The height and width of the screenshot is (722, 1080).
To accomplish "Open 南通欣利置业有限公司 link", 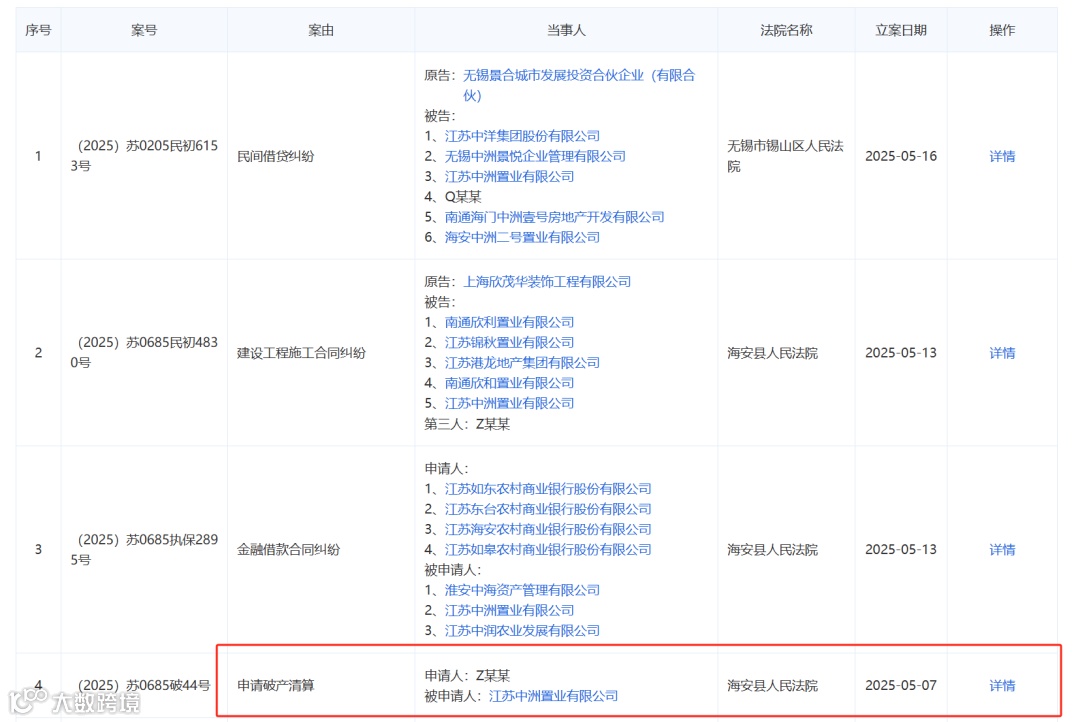I will tap(509, 322).
